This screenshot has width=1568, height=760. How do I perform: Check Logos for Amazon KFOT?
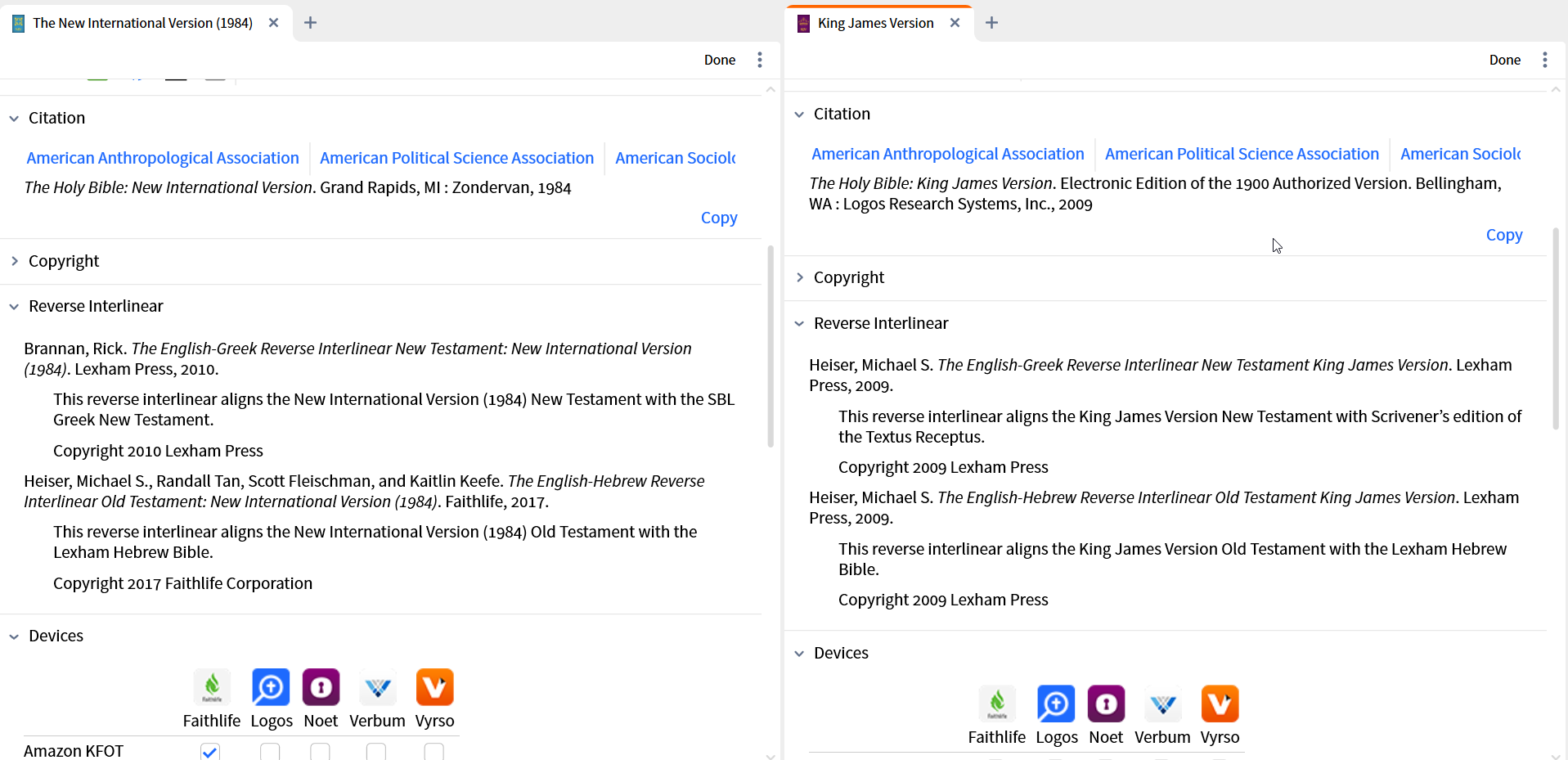270,751
